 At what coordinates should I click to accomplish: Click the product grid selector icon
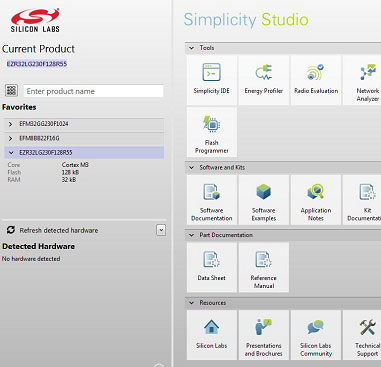coord(12,90)
